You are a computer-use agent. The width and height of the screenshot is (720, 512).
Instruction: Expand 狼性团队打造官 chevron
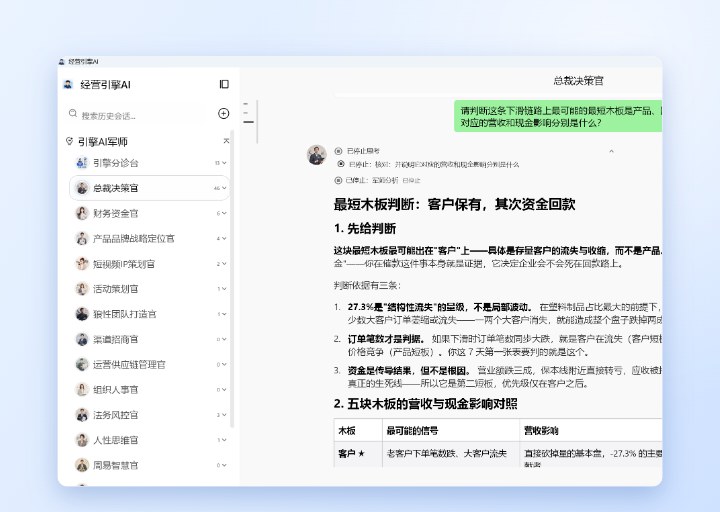click(x=224, y=314)
